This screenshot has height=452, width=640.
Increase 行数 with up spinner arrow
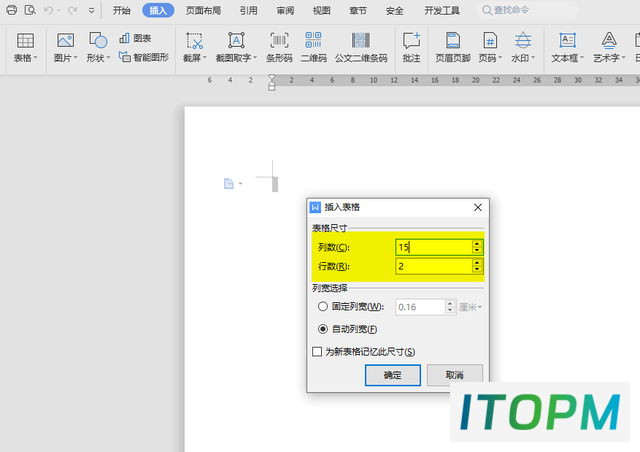click(477, 263)
